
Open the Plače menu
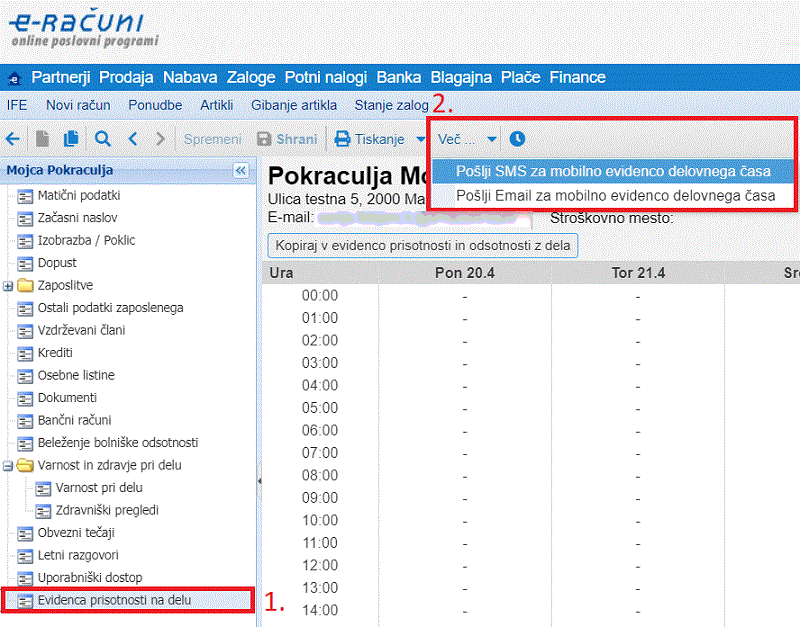click(520, 78)
